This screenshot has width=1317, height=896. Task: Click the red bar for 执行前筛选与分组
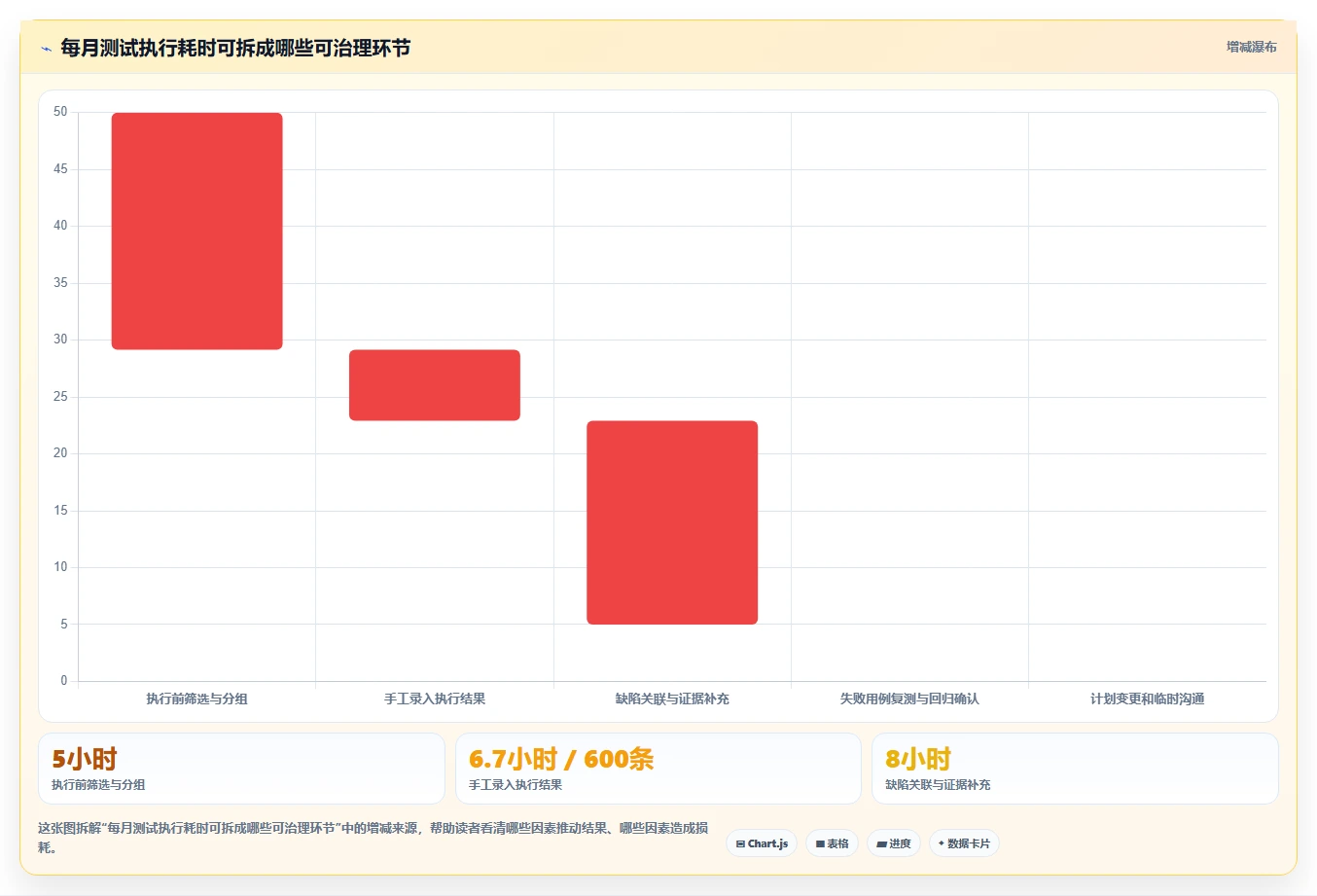pyautogui.click(x=197, y=232)
